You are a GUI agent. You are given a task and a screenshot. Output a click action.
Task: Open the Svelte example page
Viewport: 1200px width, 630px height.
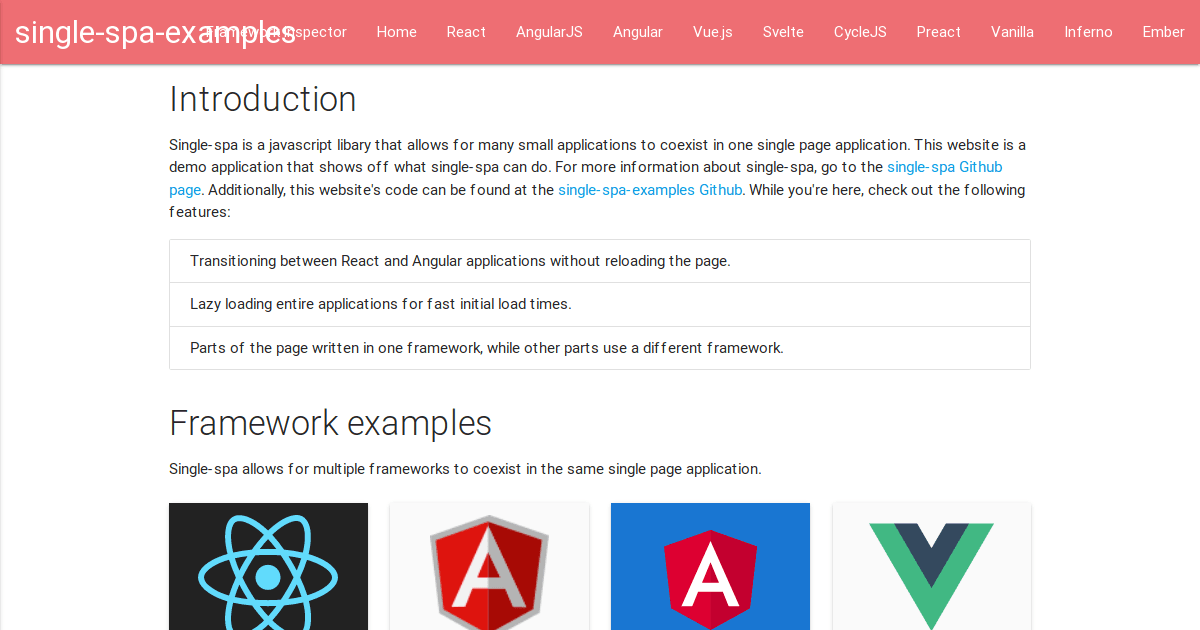pos(783,32)
